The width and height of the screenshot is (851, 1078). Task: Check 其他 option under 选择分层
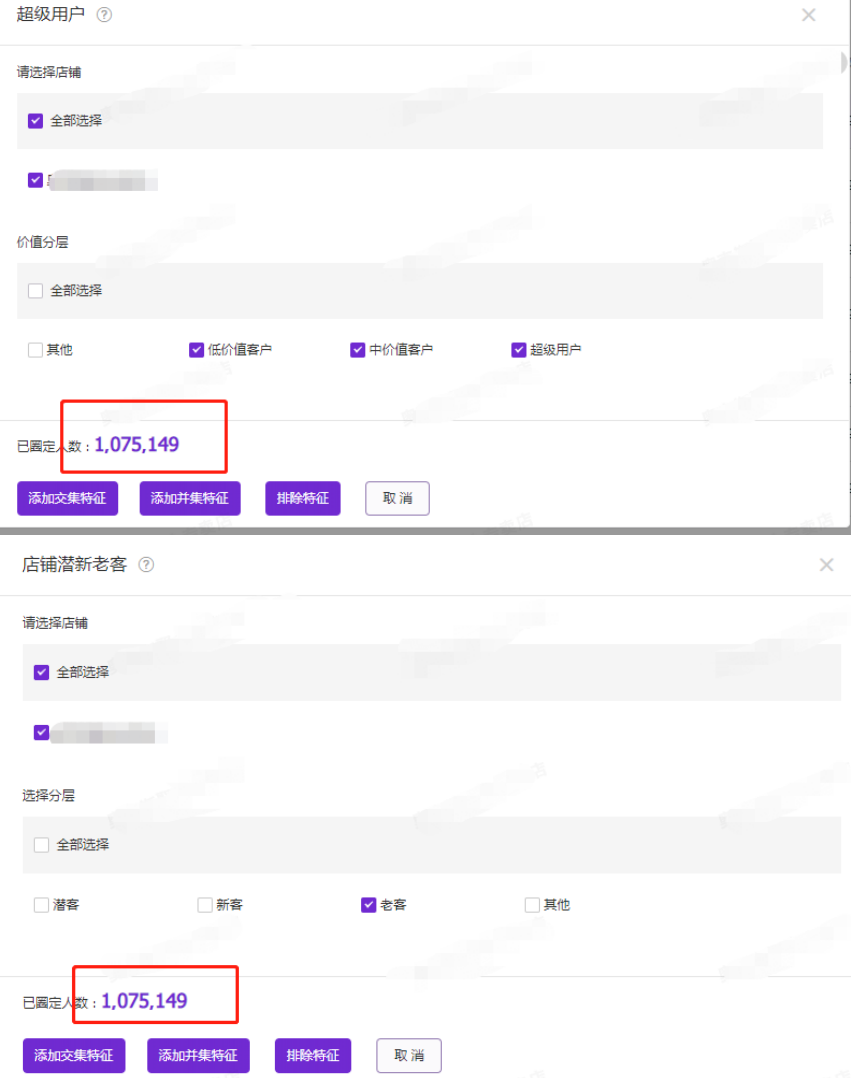point(532,905)
